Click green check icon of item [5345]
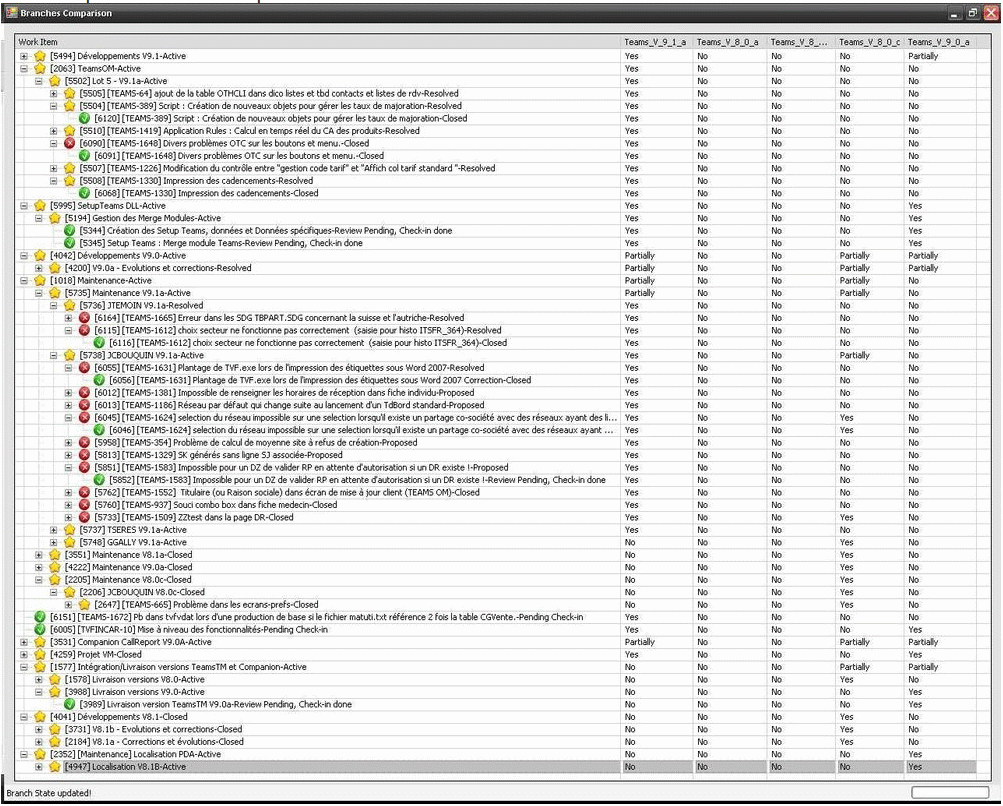The height and width of the screenshot is (806, 1003). point(70,243)
